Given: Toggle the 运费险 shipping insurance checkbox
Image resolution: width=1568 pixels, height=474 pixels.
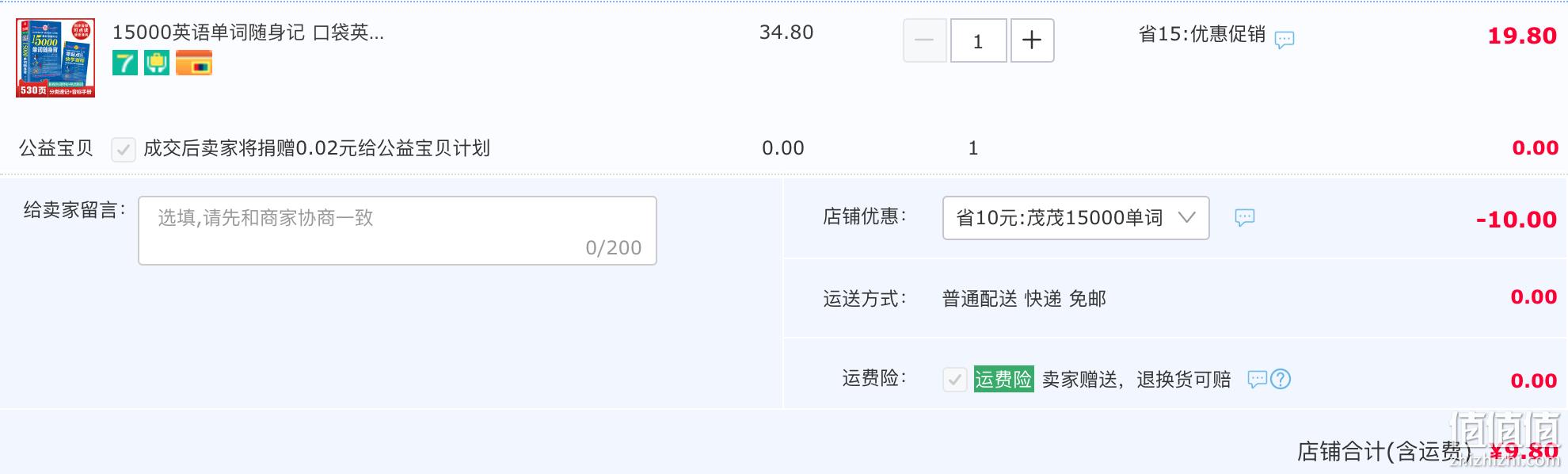Looking at the screenshot, I should pyautogui.click(x=955, y=380).
